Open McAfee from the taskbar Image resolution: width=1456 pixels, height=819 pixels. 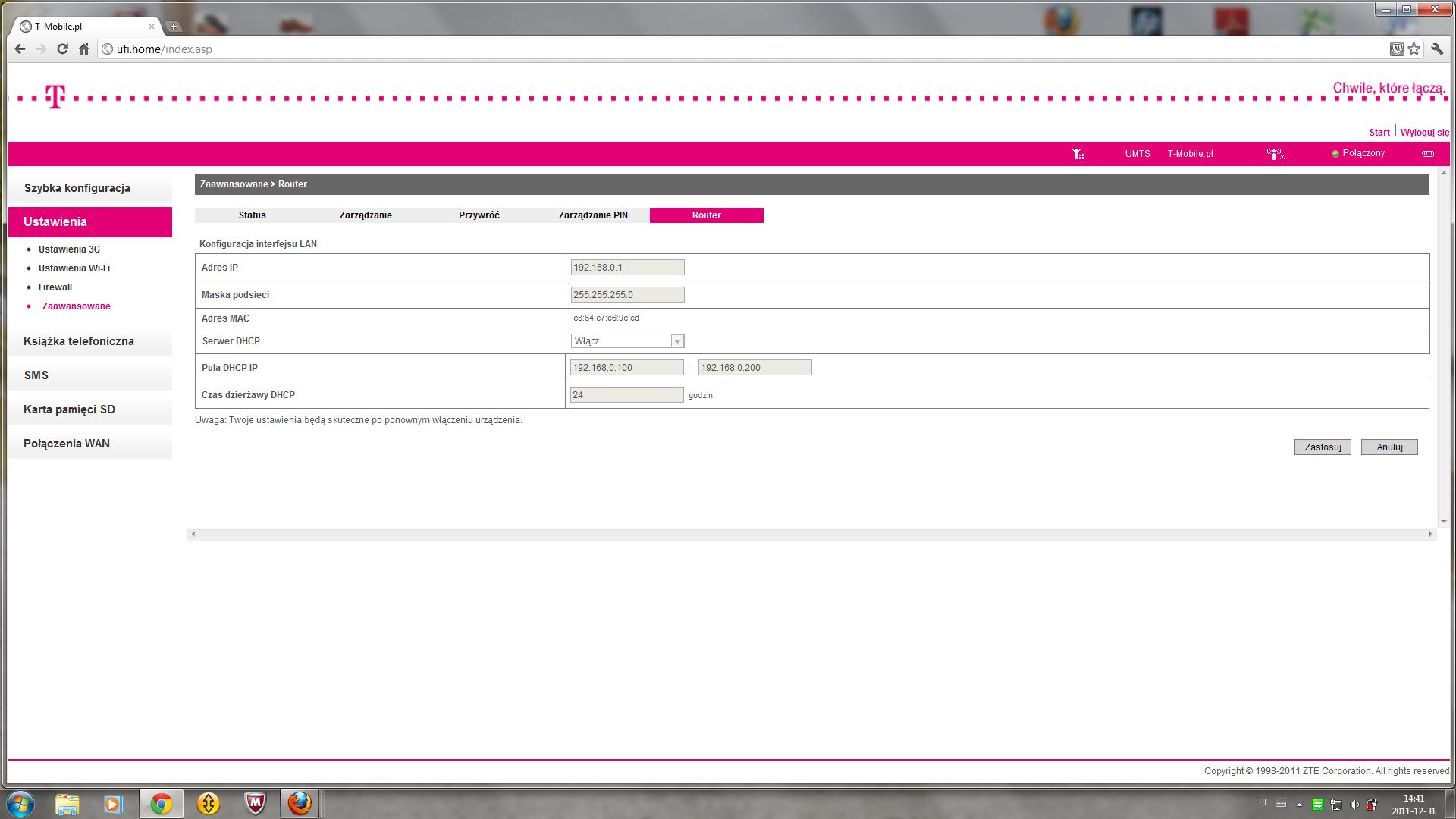pyautogui.click(x=256, y=804)
